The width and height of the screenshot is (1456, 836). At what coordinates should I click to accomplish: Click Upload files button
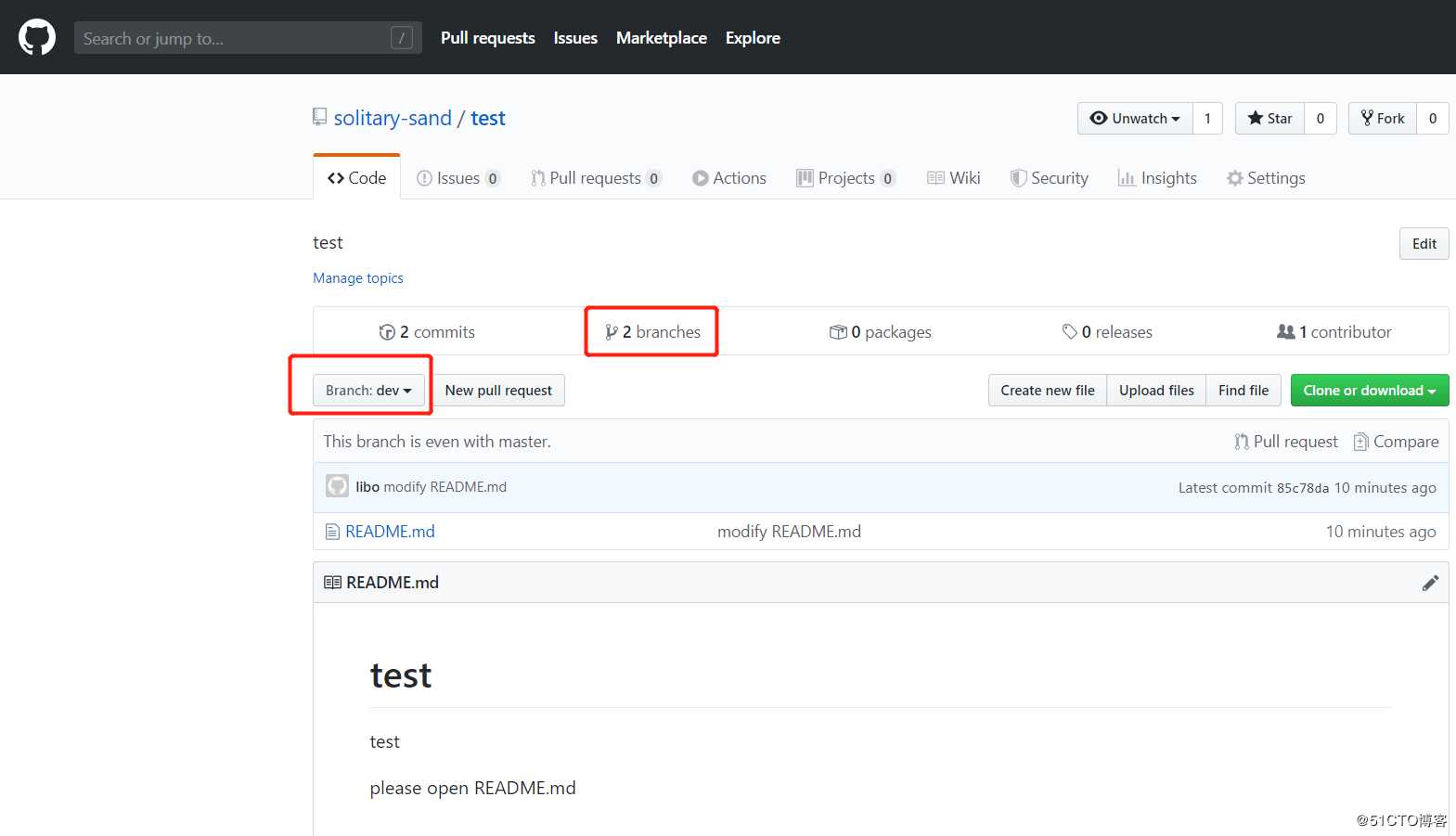point(1156,391)
